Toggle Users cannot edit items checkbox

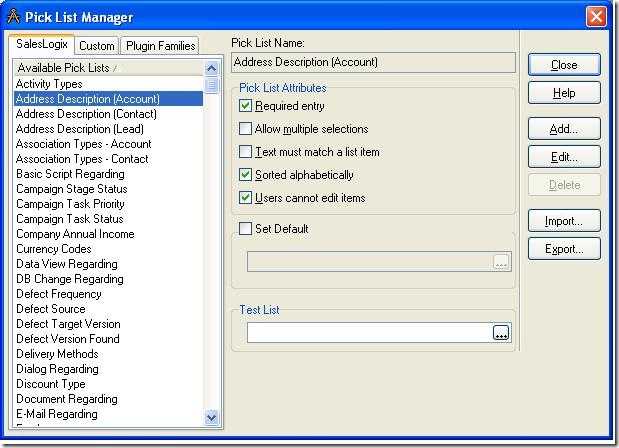point(246,198)
